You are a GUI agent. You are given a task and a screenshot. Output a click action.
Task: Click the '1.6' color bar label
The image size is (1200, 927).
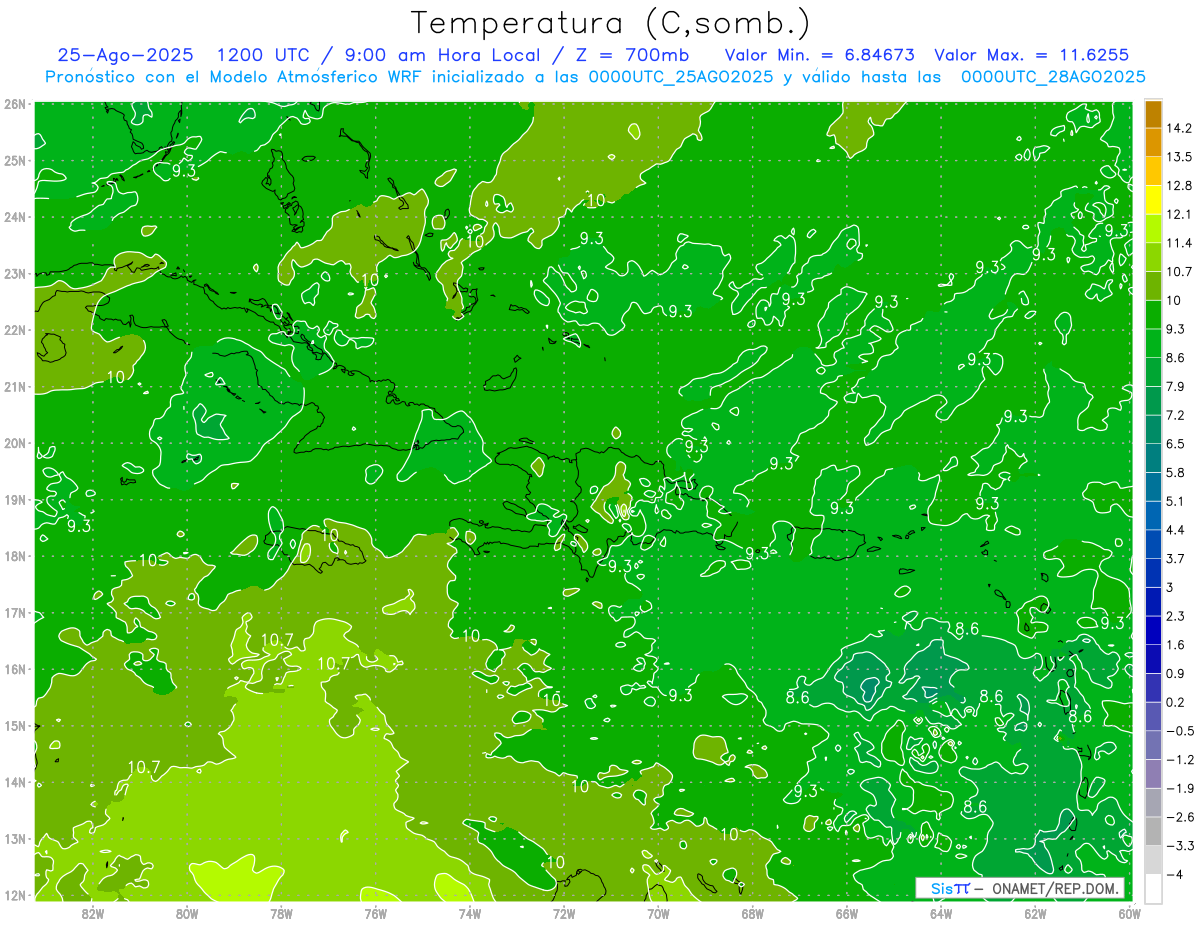tap(1174, 645)
